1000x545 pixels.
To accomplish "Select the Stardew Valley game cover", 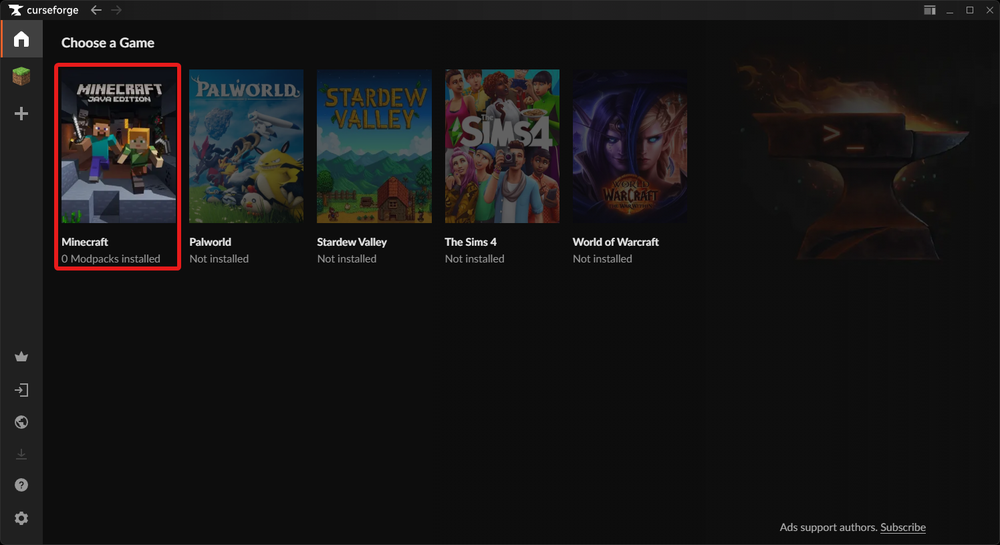I will (x=374, y=146).
